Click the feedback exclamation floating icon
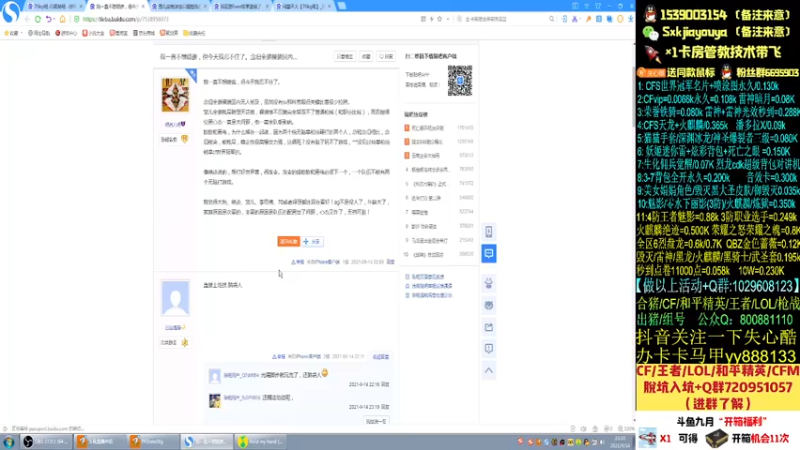Viewport: 800px width, 450px height. coord(489,348)
